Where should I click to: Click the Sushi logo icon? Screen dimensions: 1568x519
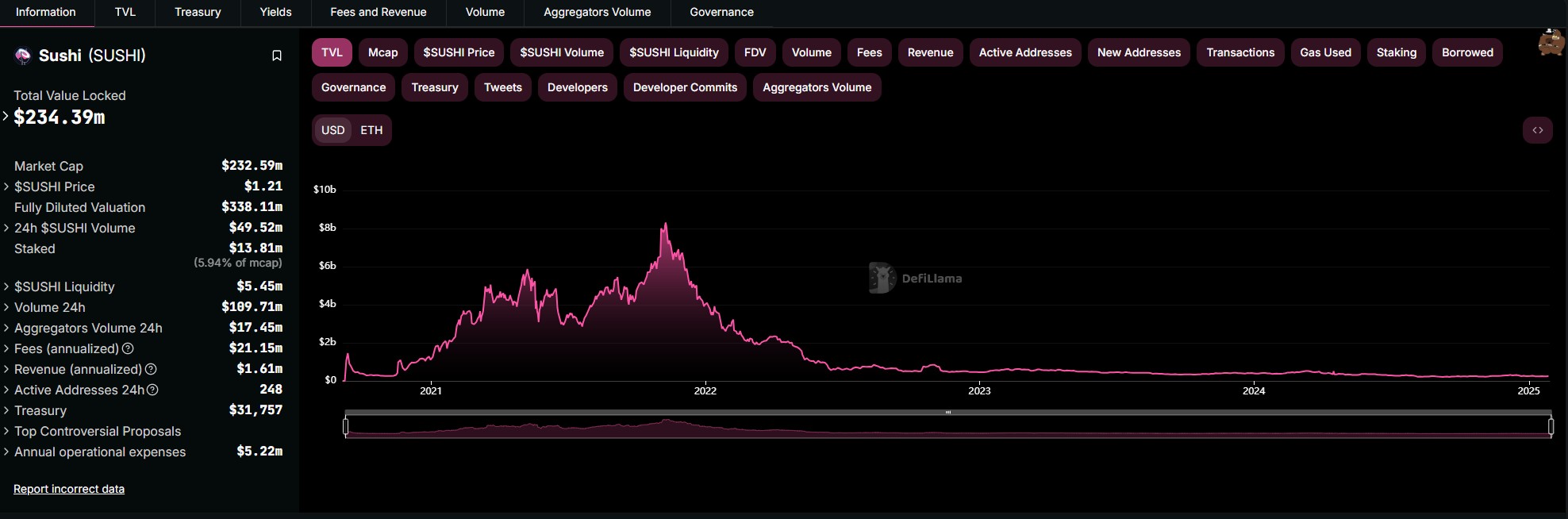click(23, 56)
